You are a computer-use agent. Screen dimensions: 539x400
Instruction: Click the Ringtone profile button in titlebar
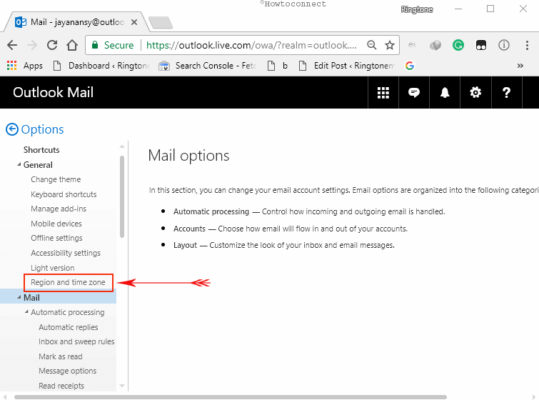pyautogui.click(x=417, y=9)
